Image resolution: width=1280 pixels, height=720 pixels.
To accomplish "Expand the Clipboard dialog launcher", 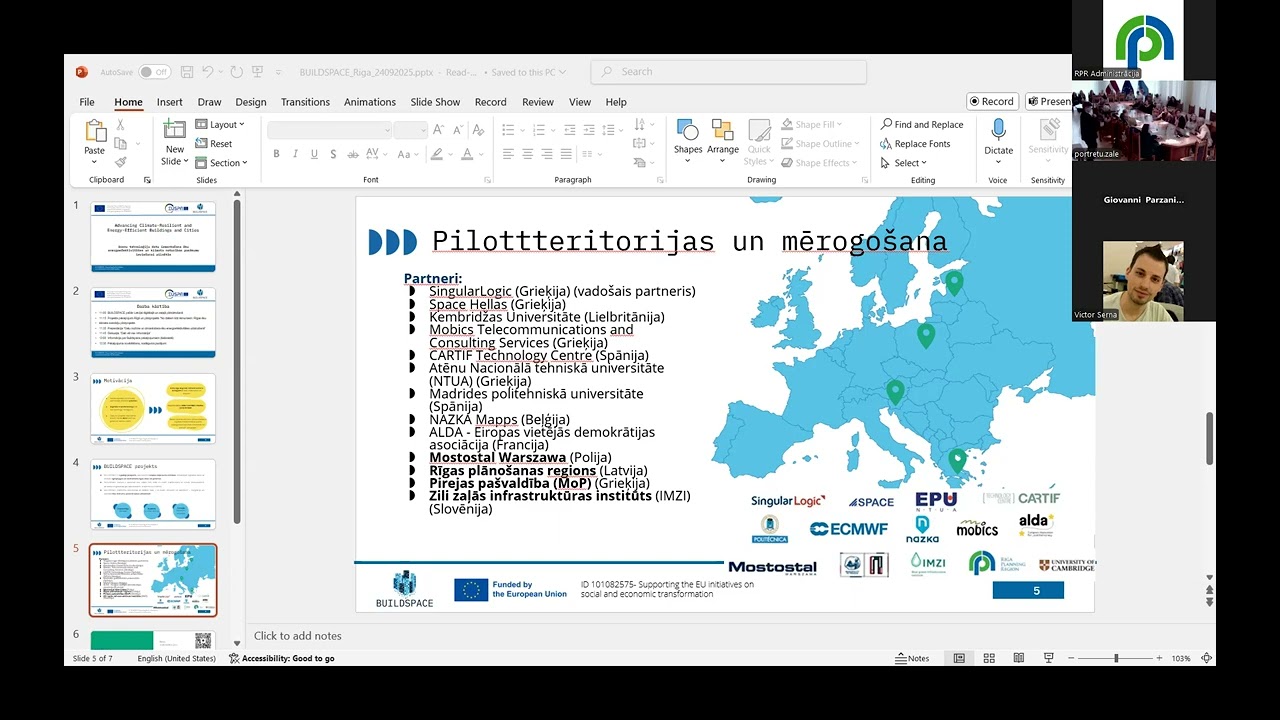I will [x=147, y=180].
